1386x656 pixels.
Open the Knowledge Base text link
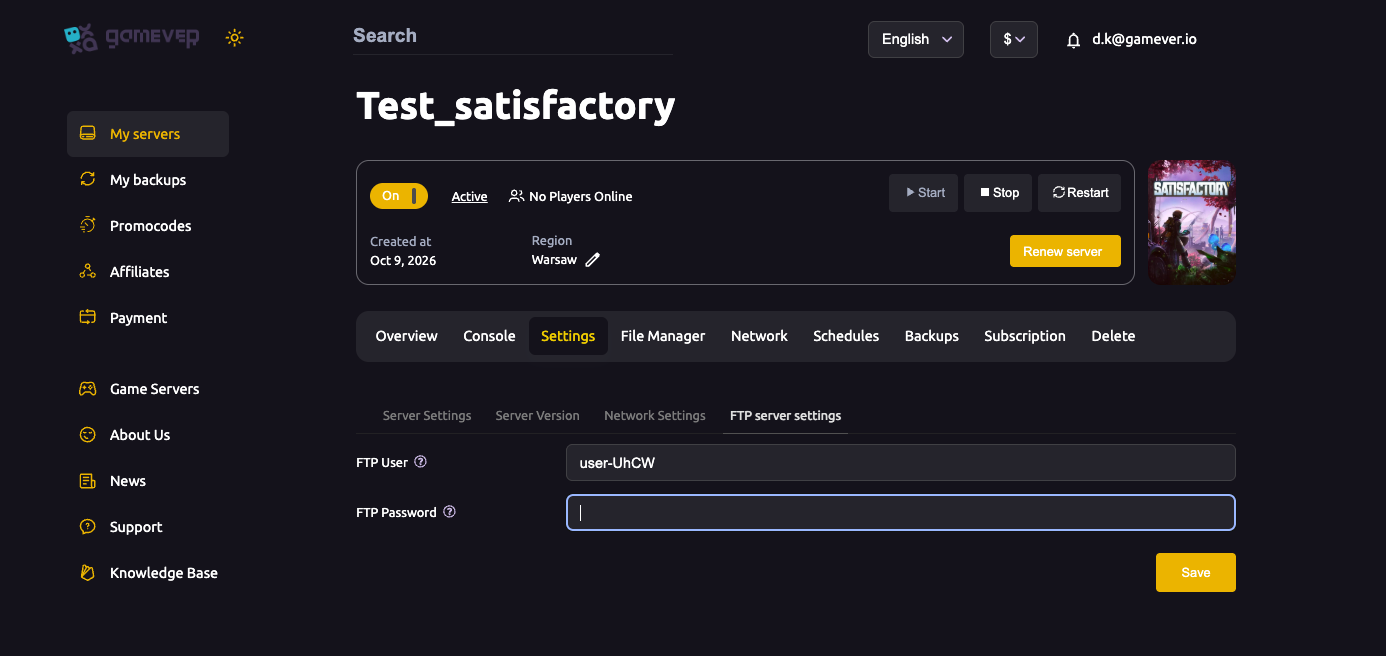[x=164, y=573]
